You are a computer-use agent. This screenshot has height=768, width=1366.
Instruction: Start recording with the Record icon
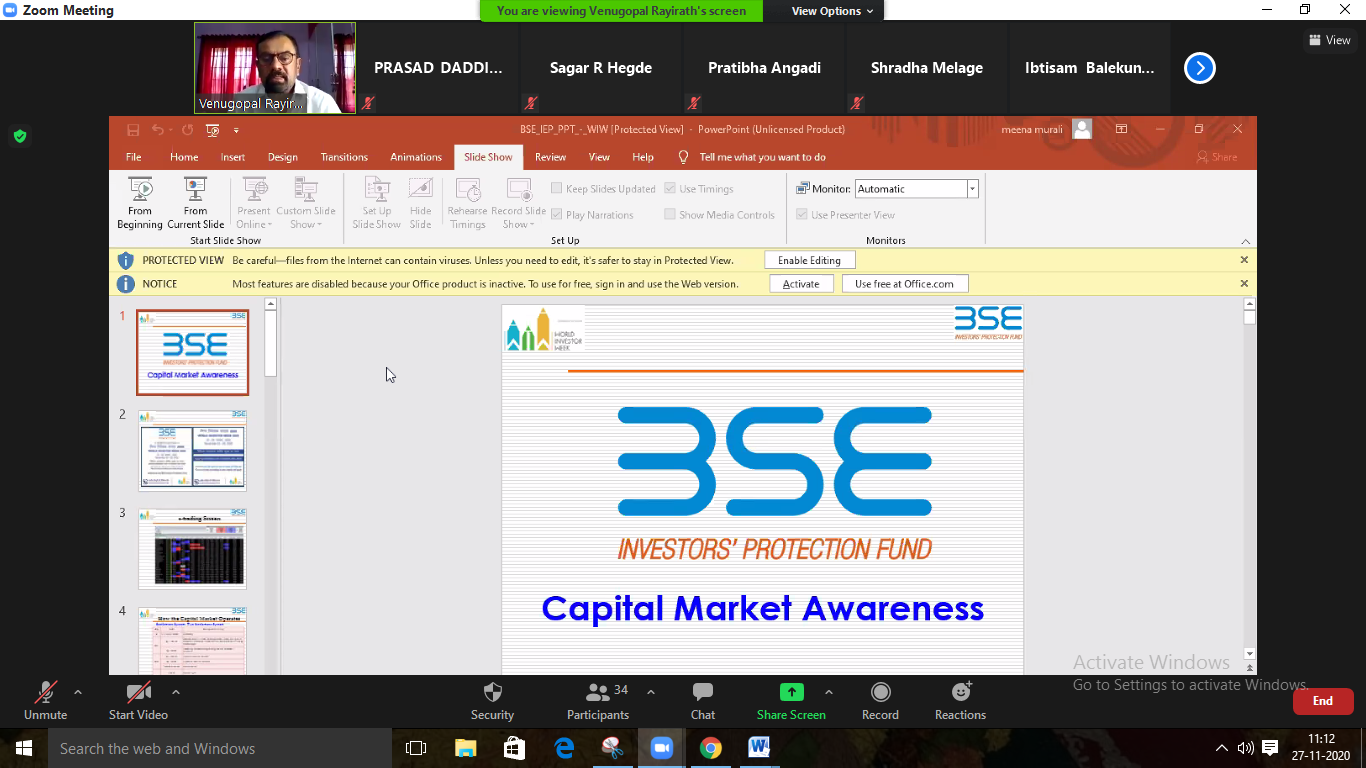click(x=880, y=692)
